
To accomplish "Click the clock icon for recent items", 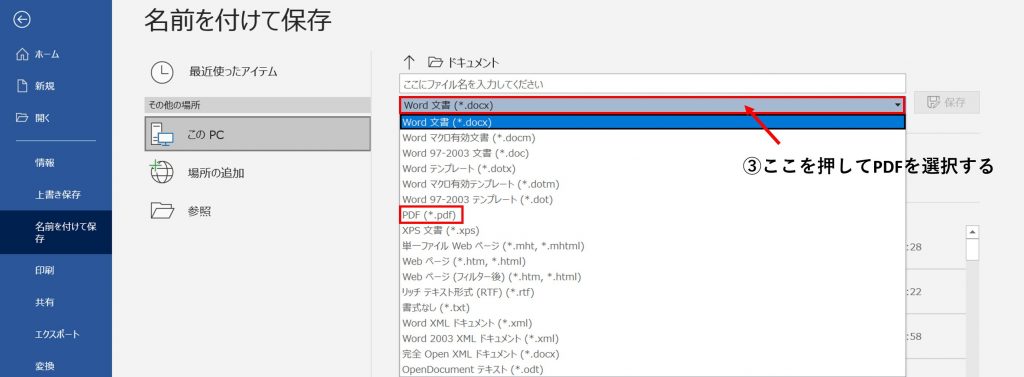I will point(162,73).
